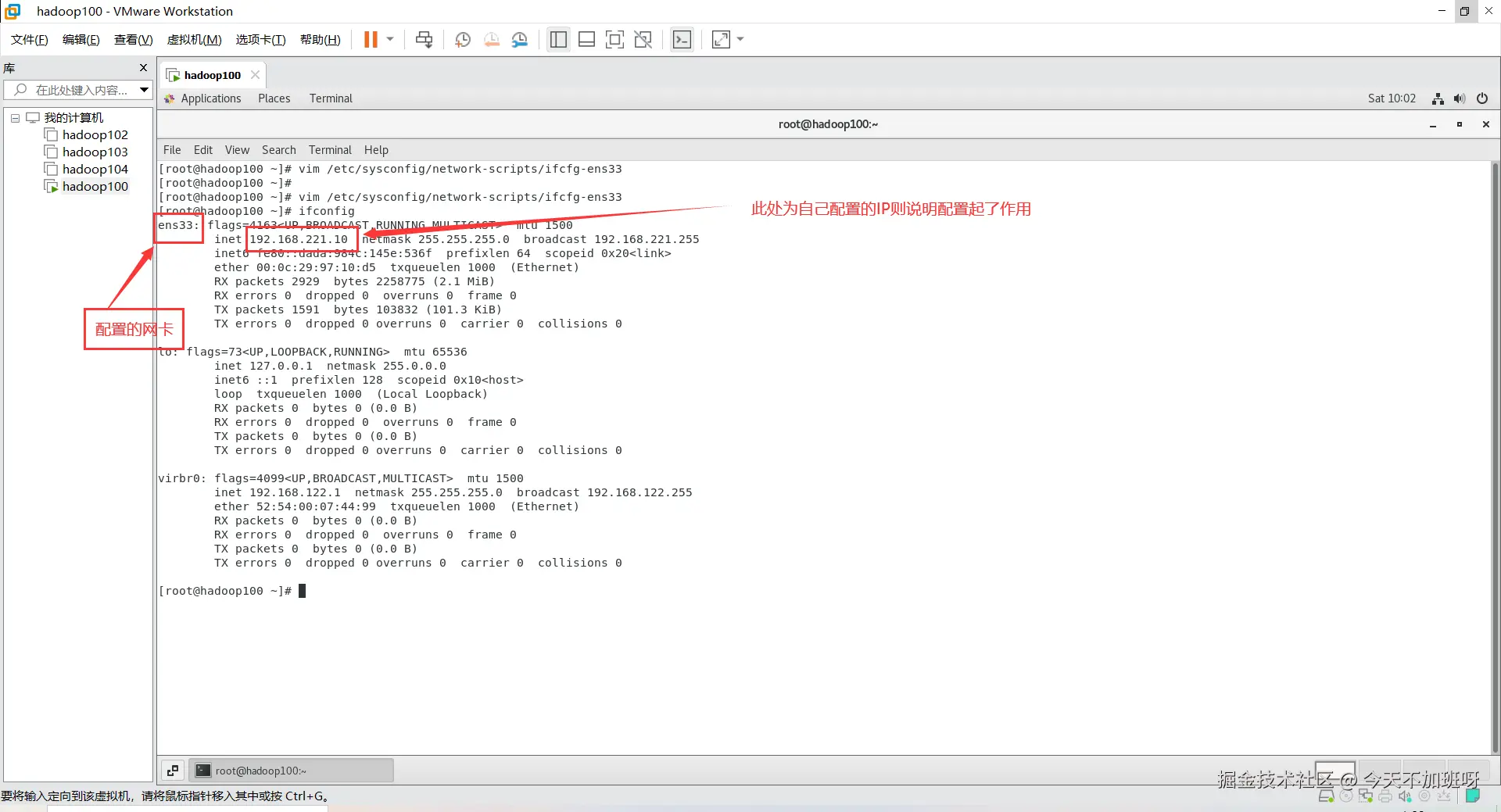Click the root@hadoop100:~ taskbar button
Image resolution: width=1501 pixels, height=812 pixels.
click(292, 771)
